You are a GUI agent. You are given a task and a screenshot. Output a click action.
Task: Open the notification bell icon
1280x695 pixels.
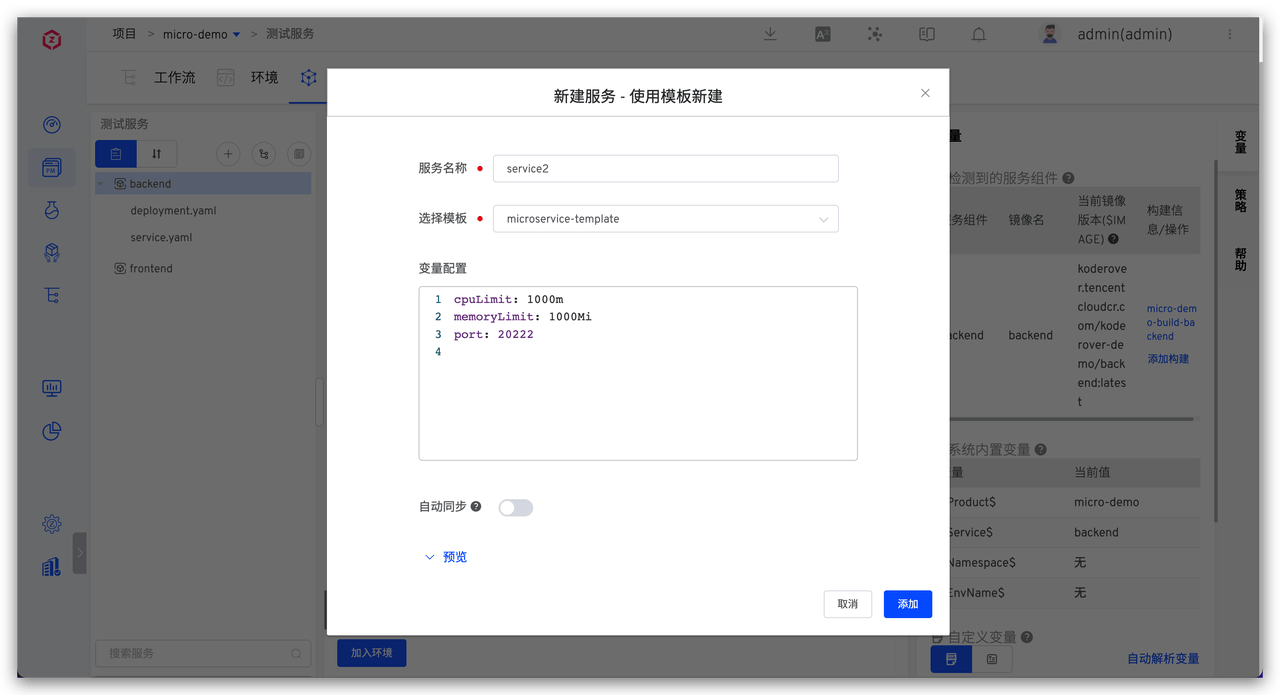pyautogui.click(x=979, y=34)
